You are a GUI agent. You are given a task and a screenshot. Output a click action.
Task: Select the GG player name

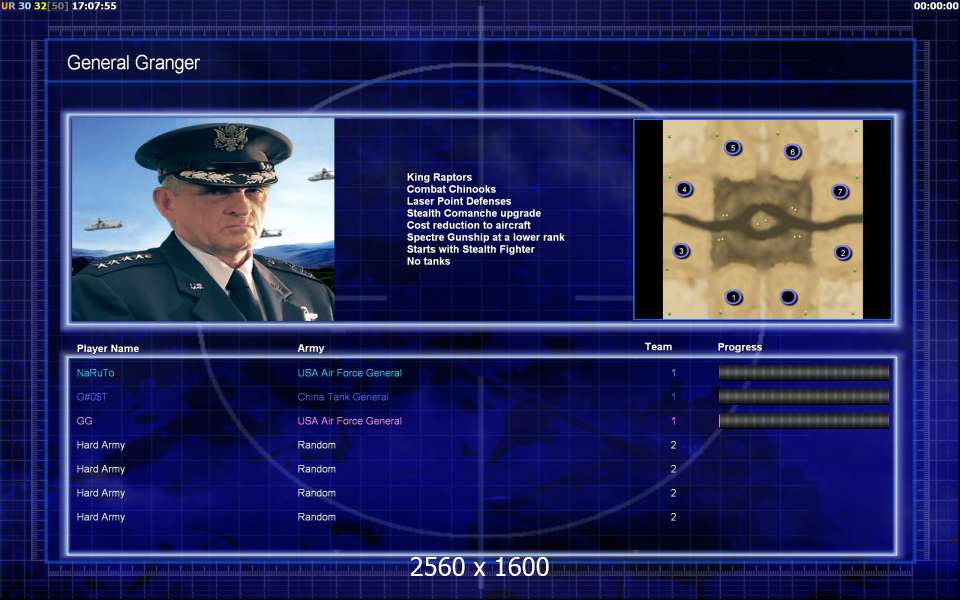pos(84,421)
